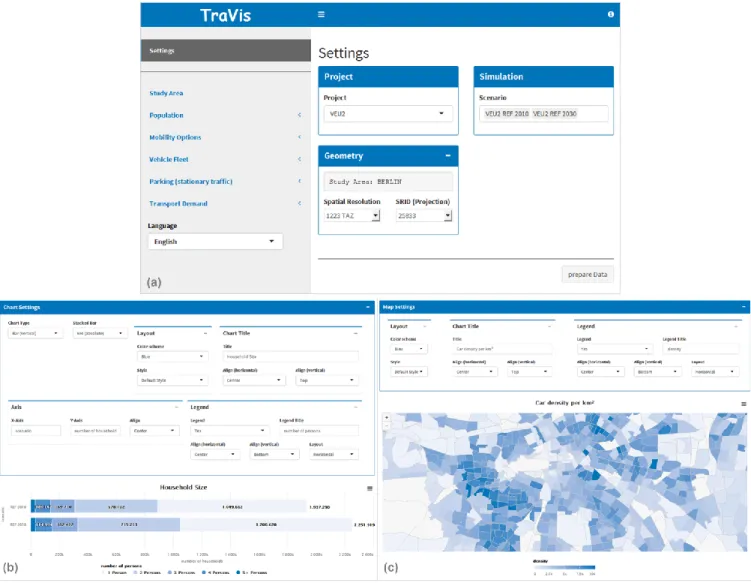751x583 pixels.
Task: Collapse the Chart Title section in Chart Settings
Action: 355,333
